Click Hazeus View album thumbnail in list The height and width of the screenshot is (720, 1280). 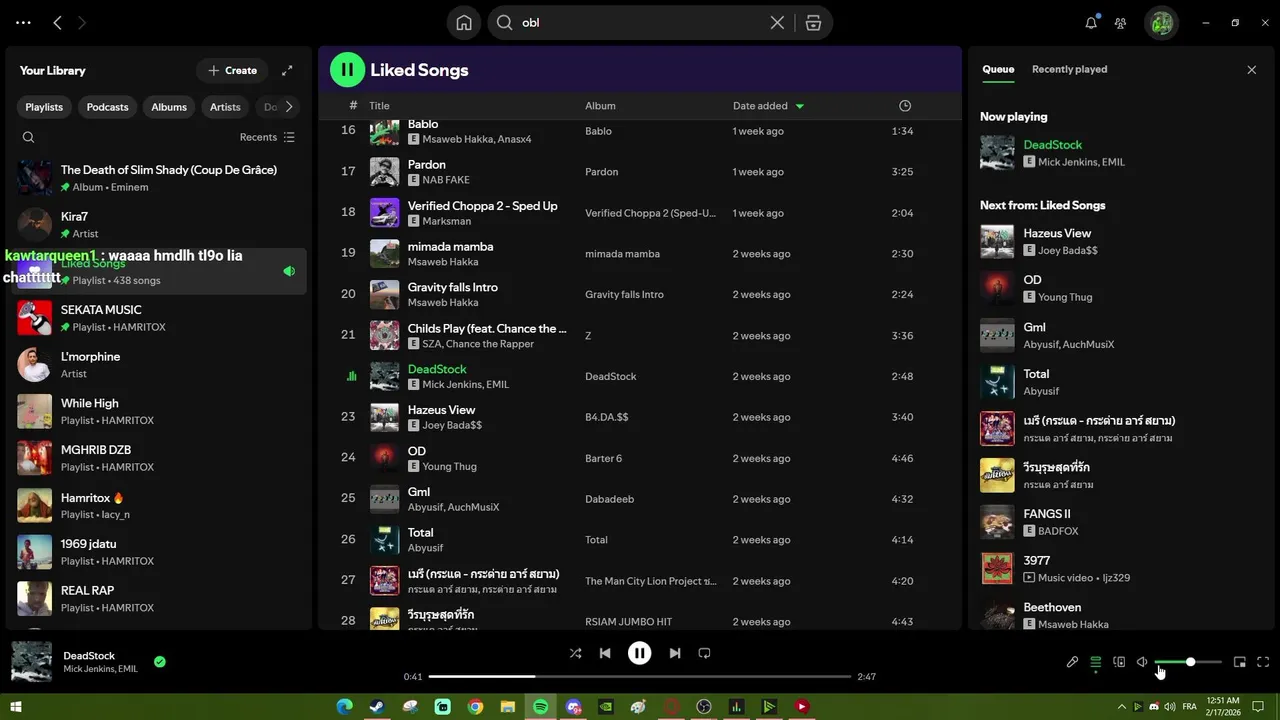385,417
